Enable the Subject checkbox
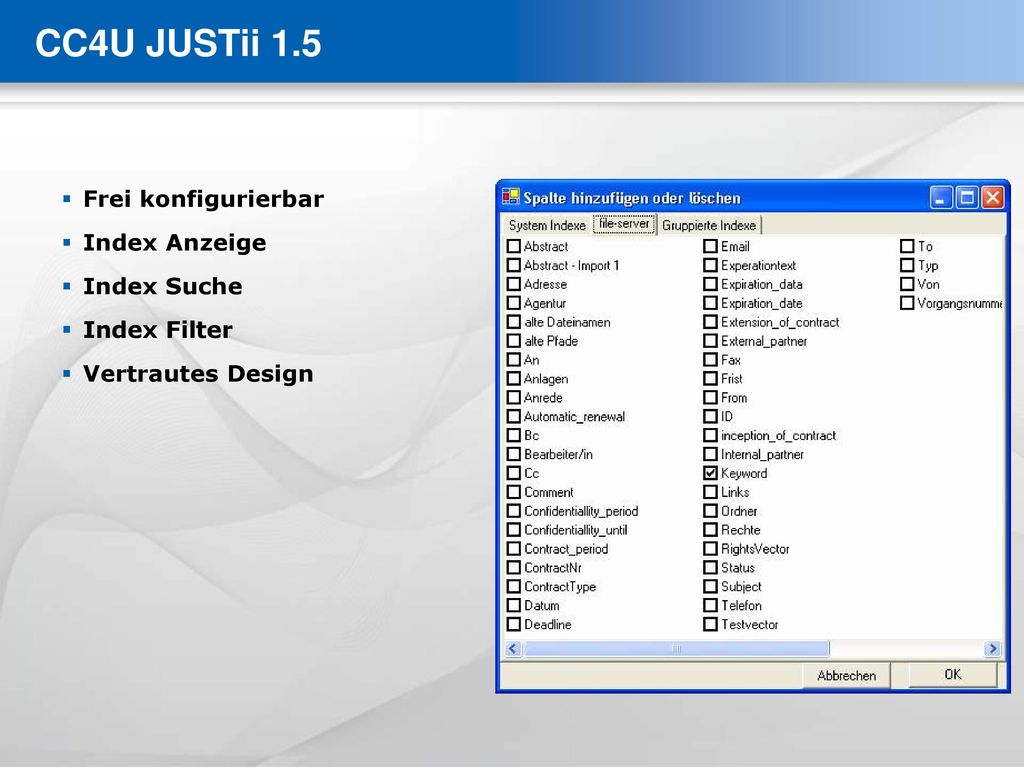1024x768 pixels. pyautogui.click(x=711, y=586)
